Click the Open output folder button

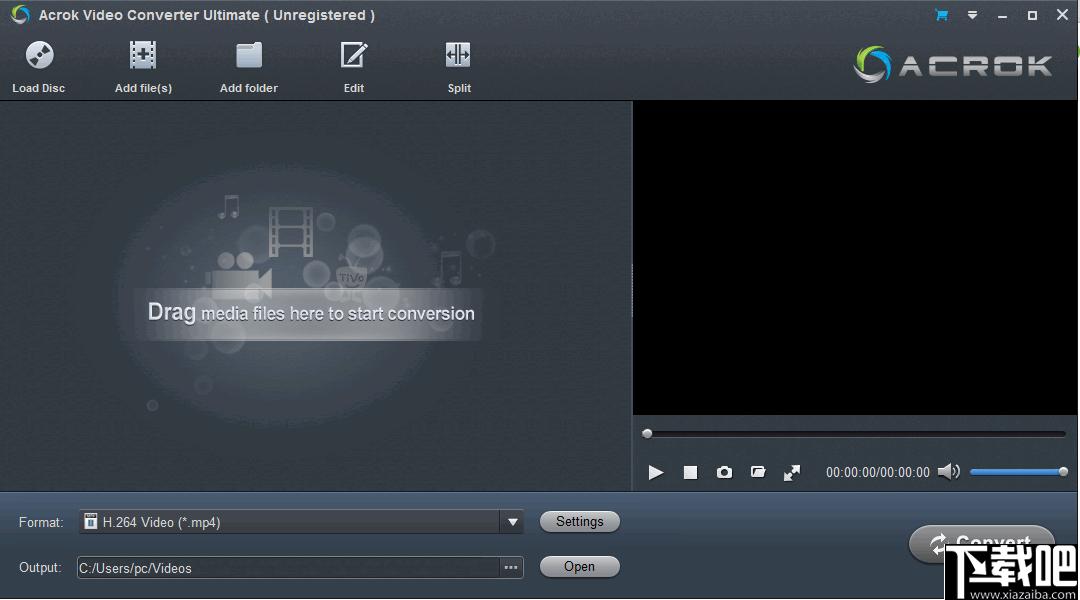[x=579, y=566]
